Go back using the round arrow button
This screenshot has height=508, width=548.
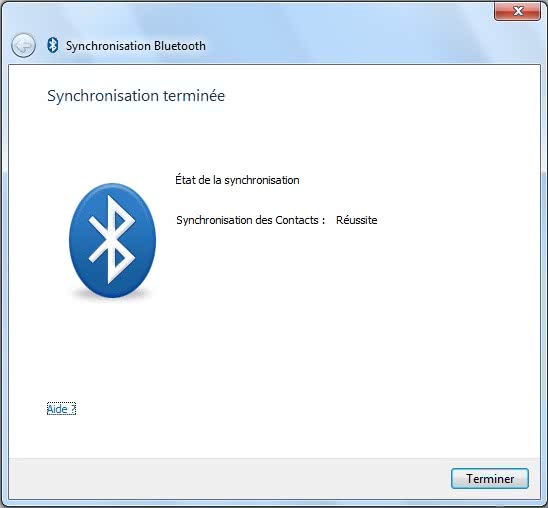tap(23, 45)
